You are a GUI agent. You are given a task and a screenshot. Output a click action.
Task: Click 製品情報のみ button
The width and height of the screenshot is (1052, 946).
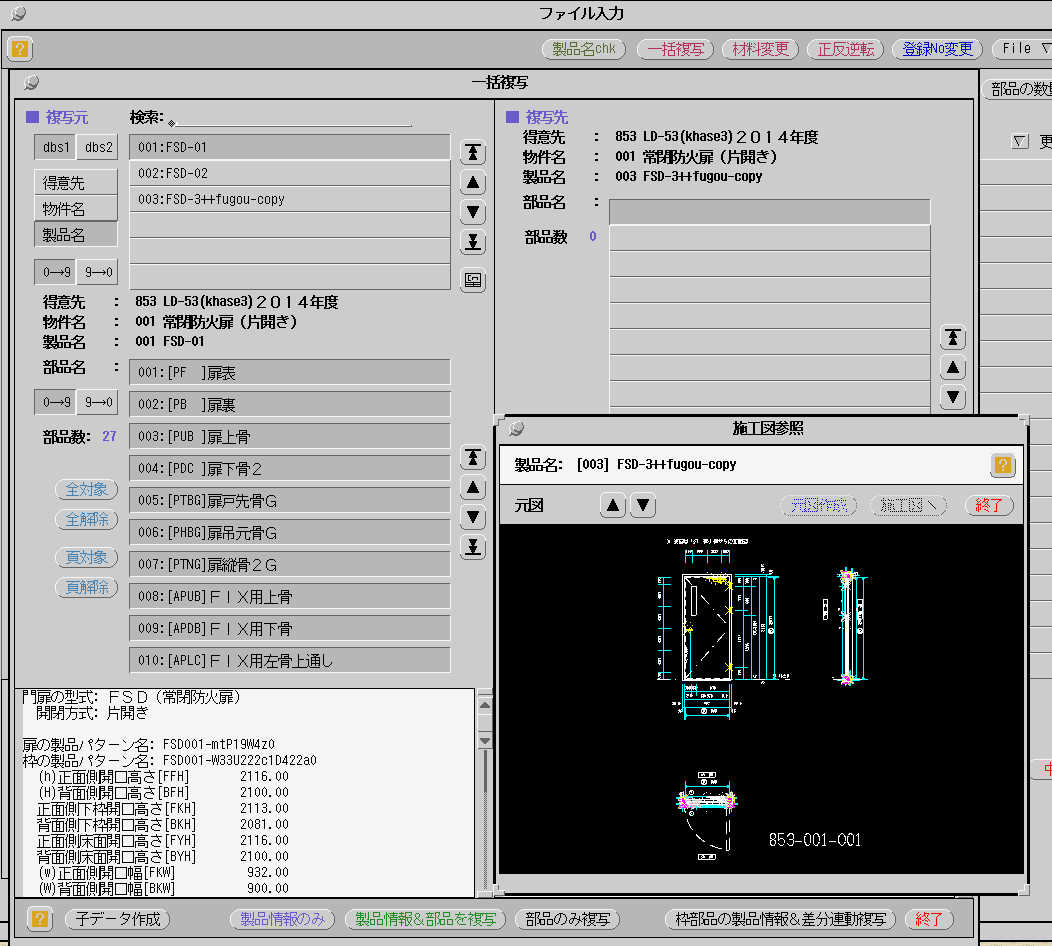coord(282,918)
